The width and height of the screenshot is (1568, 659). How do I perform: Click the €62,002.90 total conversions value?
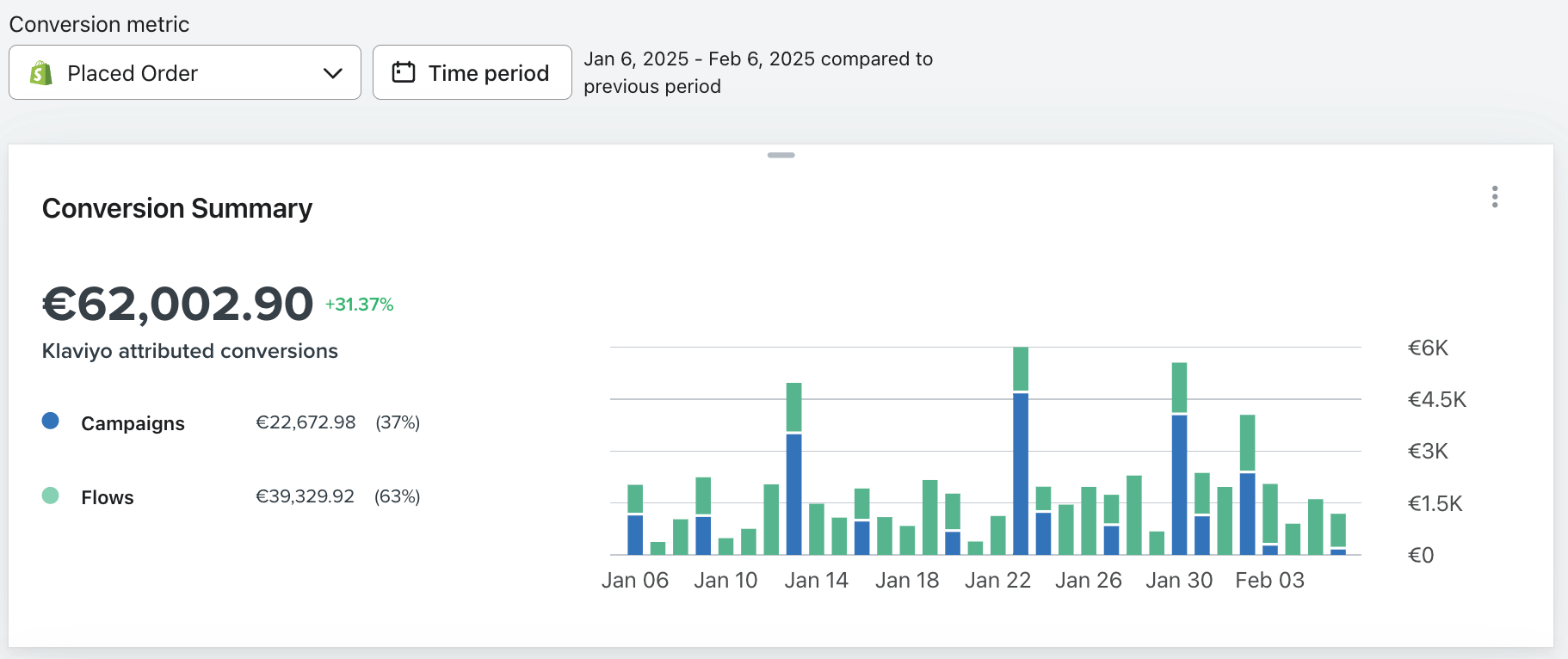coord(178,304)
